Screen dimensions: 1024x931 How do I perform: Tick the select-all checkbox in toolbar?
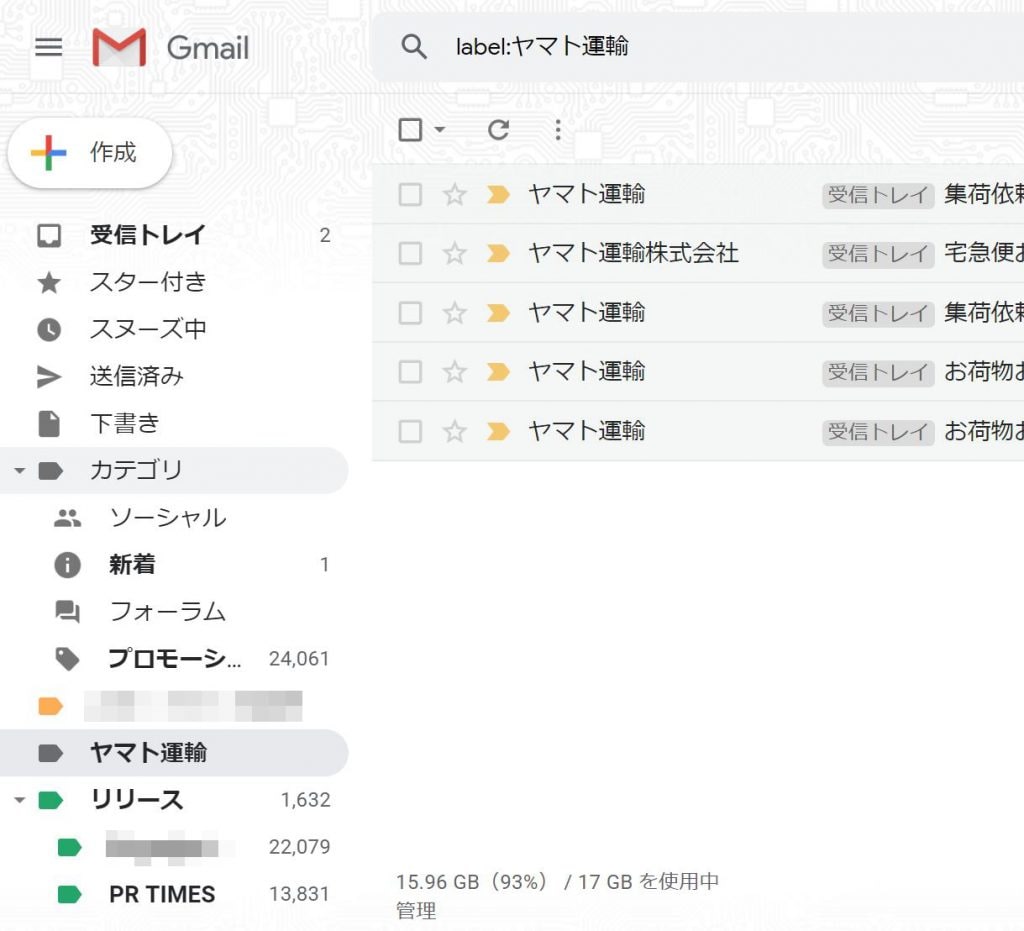pyautogui.click(x=410, y=130)
